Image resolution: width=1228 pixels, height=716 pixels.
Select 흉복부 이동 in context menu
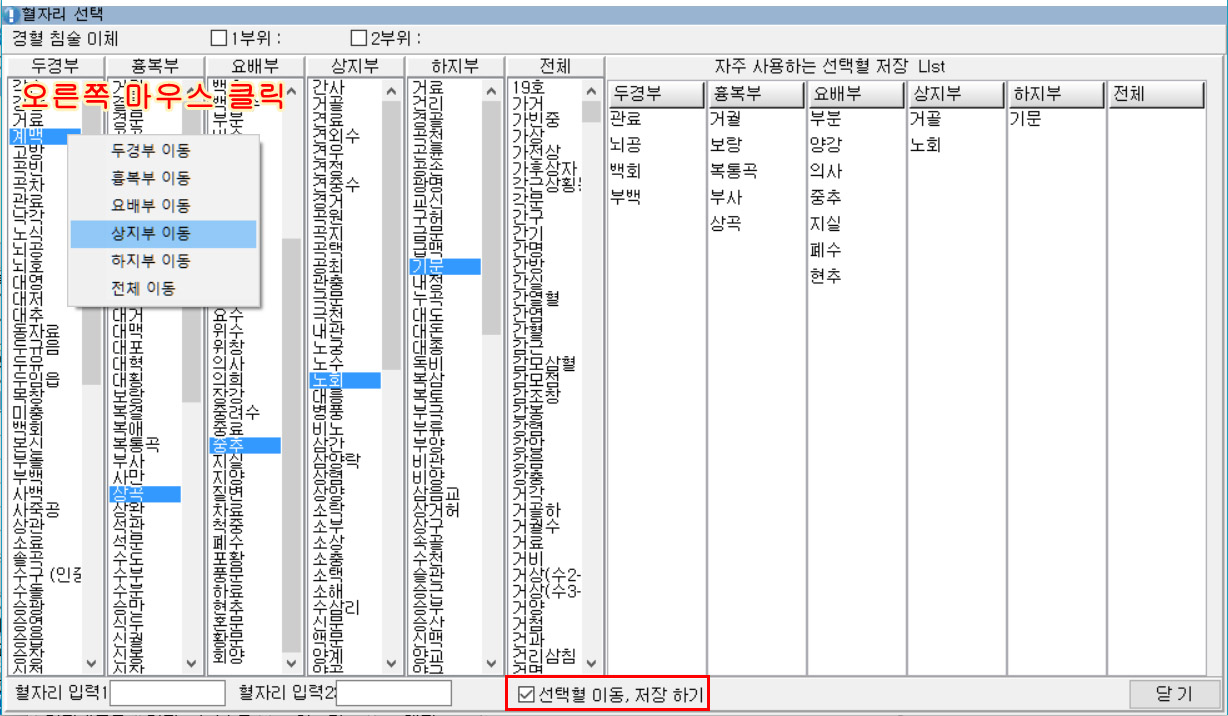(x=150, y=179)
